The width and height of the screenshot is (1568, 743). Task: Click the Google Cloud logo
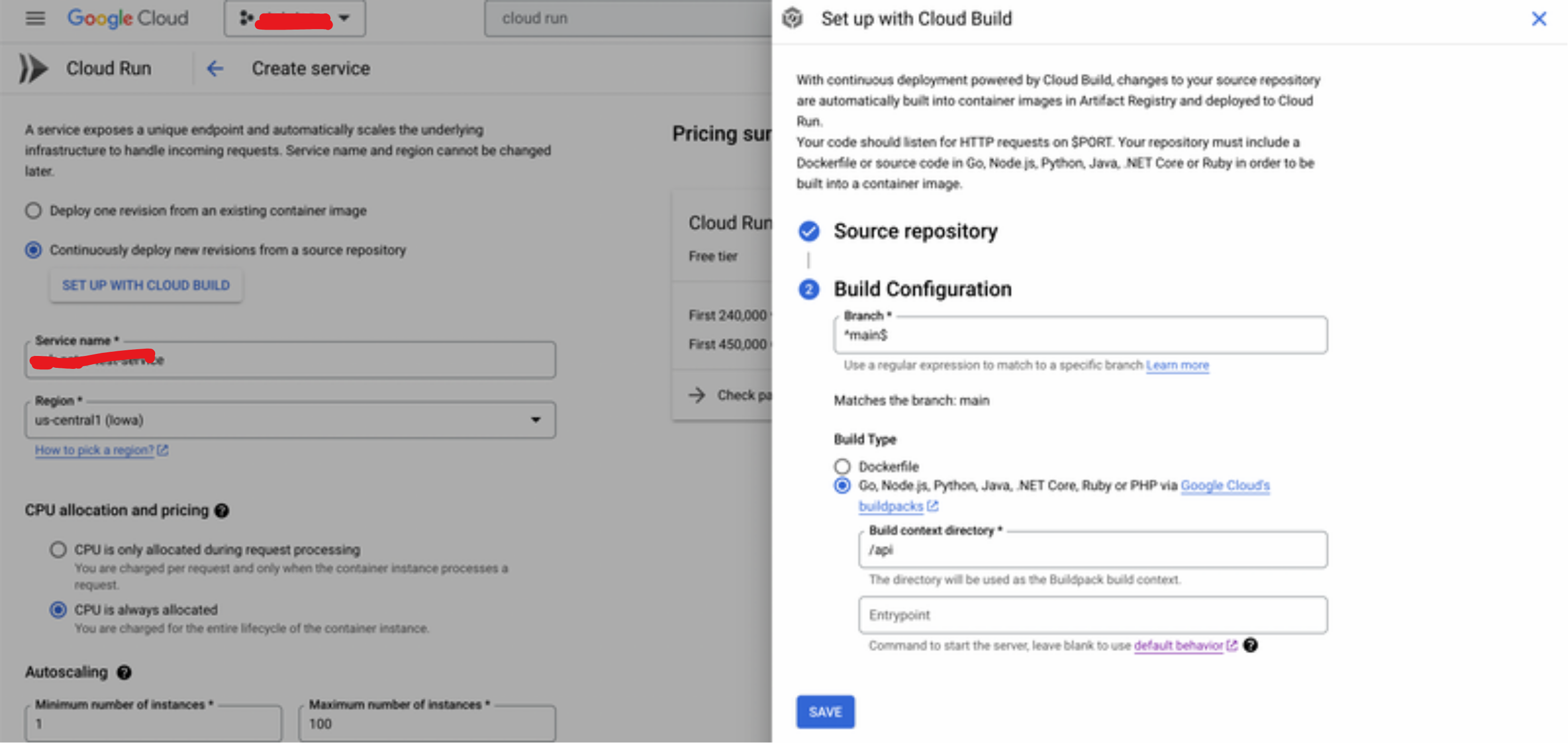tap(128, 18)
